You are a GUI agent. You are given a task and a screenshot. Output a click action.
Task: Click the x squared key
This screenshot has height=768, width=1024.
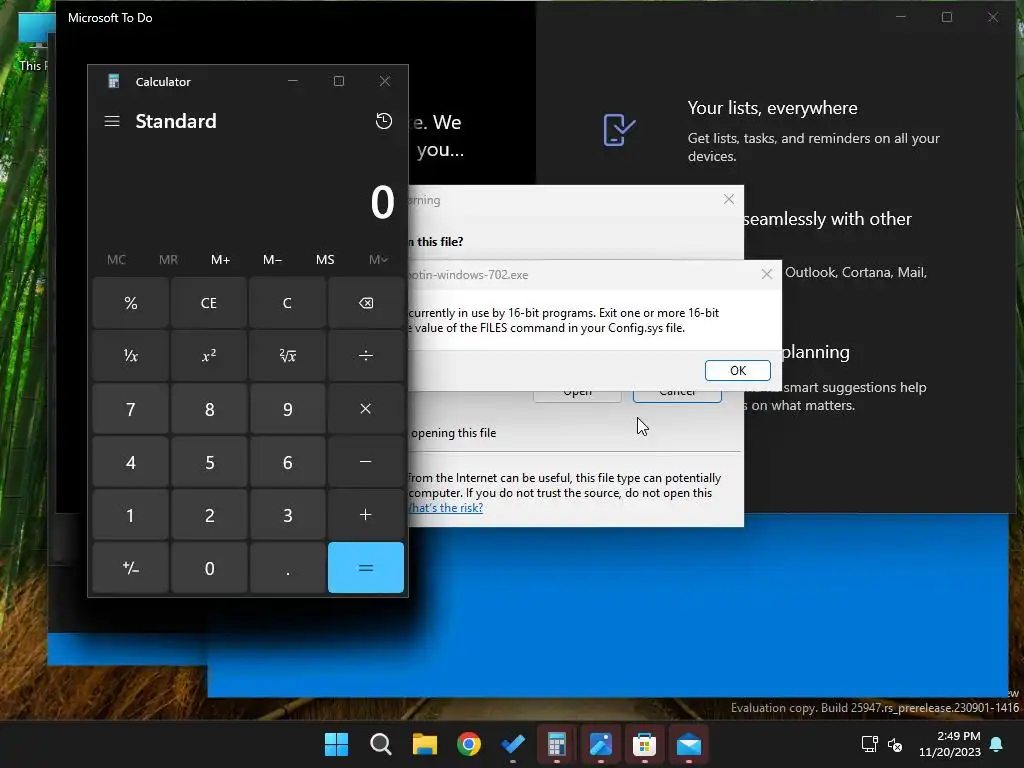pyautogui.click(x=209, y=356)
